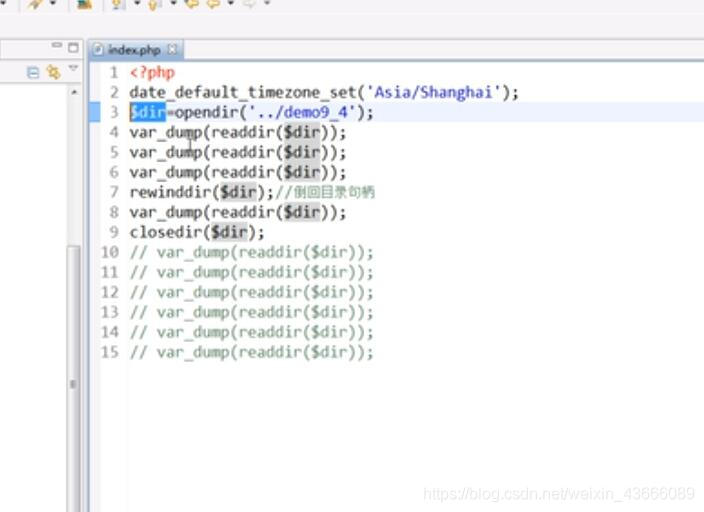Click readdir($dir) on line 8
The height and width of the screenshot is (512, 704).
[x=270, y=212]
